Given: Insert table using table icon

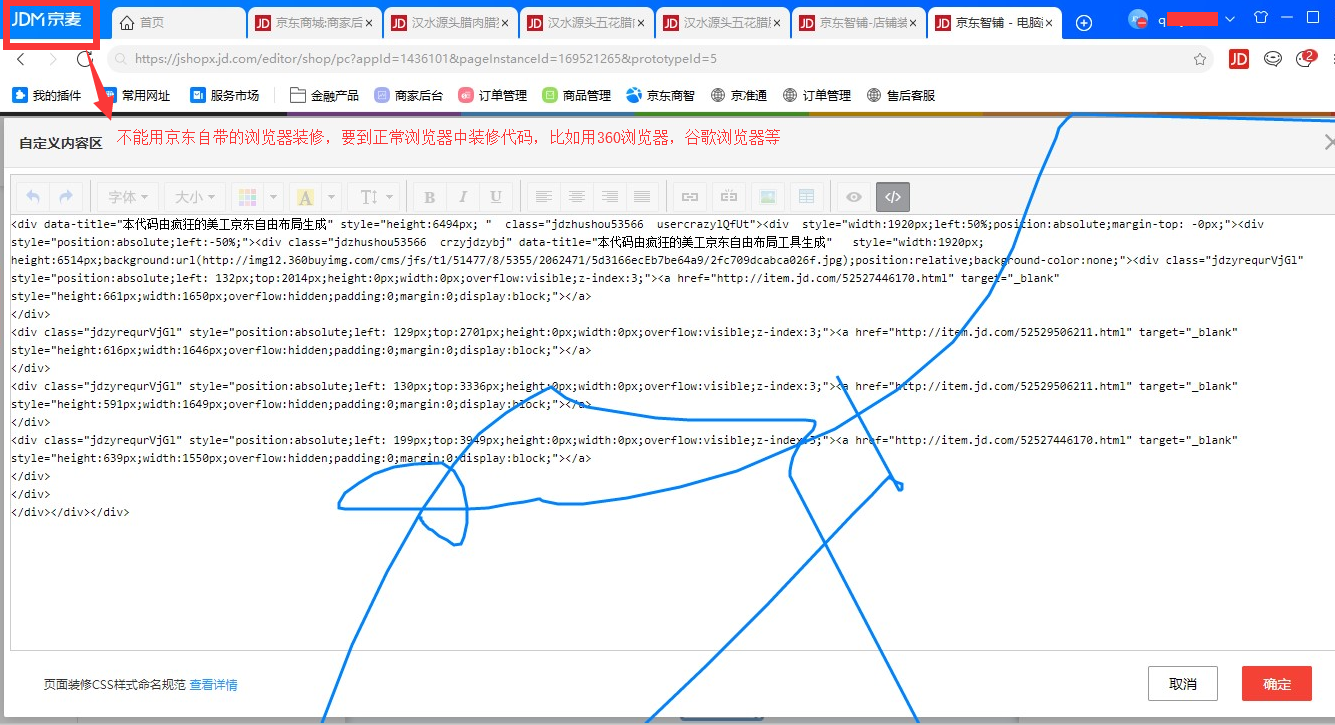Looking at the screenshot, I should coord(806,197).
